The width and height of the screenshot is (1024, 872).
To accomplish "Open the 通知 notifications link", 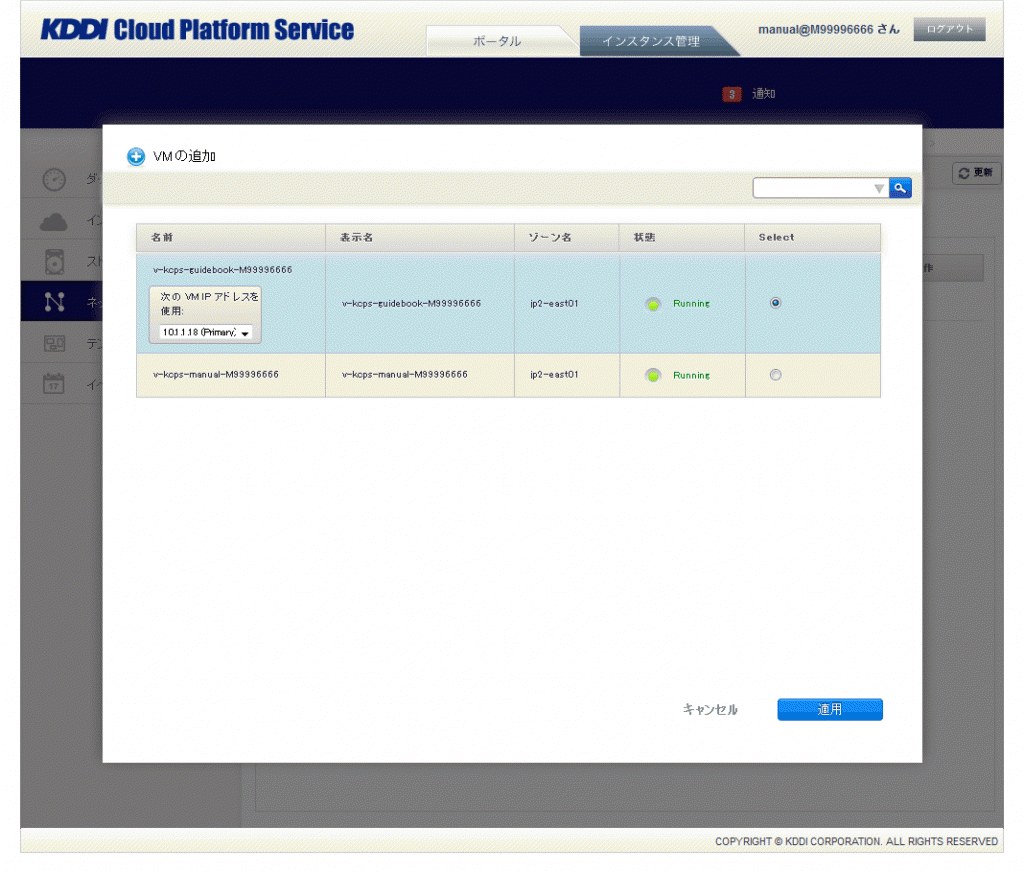I will tap(763, 94).
